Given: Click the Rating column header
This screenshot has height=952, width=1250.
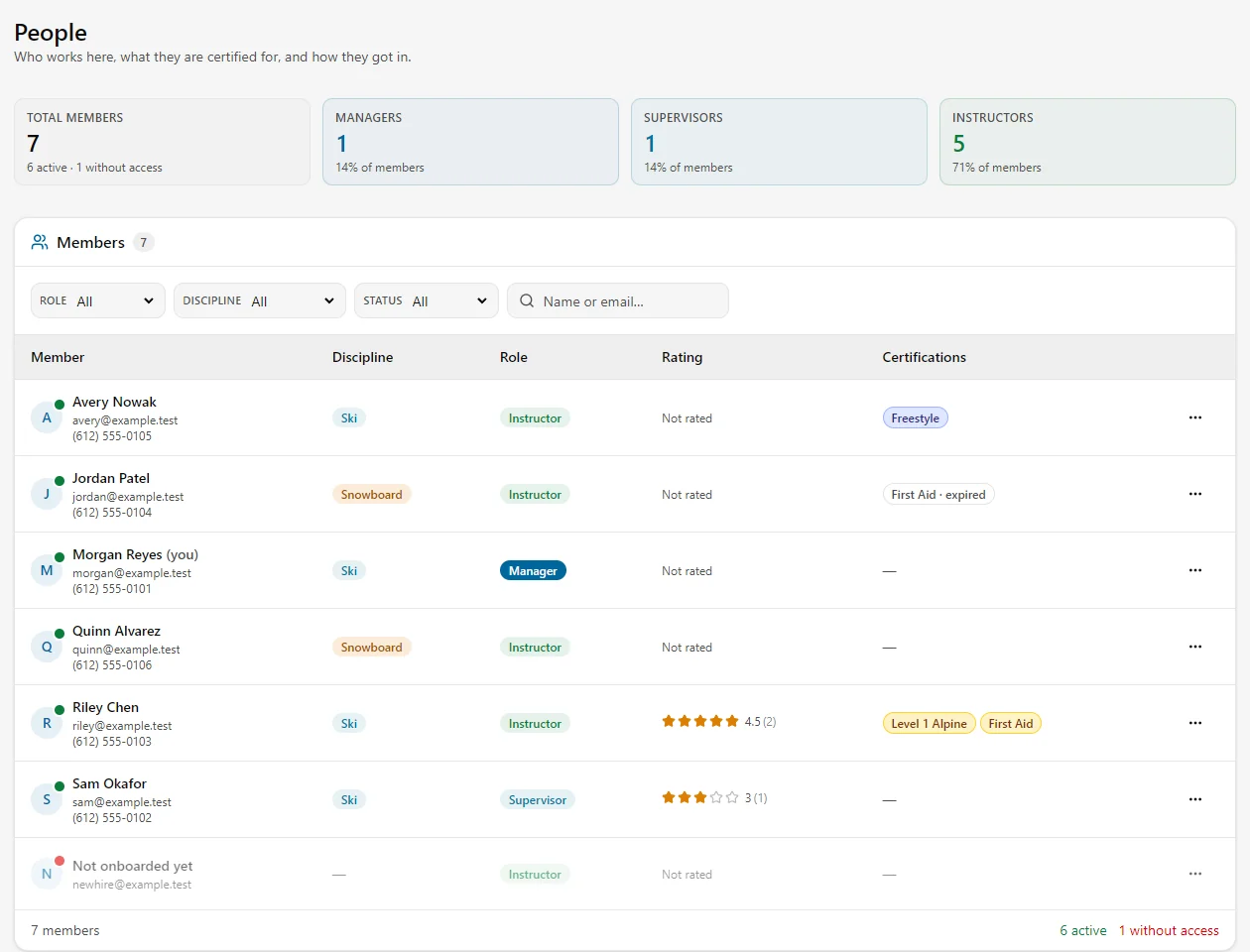Looking at the screenshot, I should tap(682, 357).
